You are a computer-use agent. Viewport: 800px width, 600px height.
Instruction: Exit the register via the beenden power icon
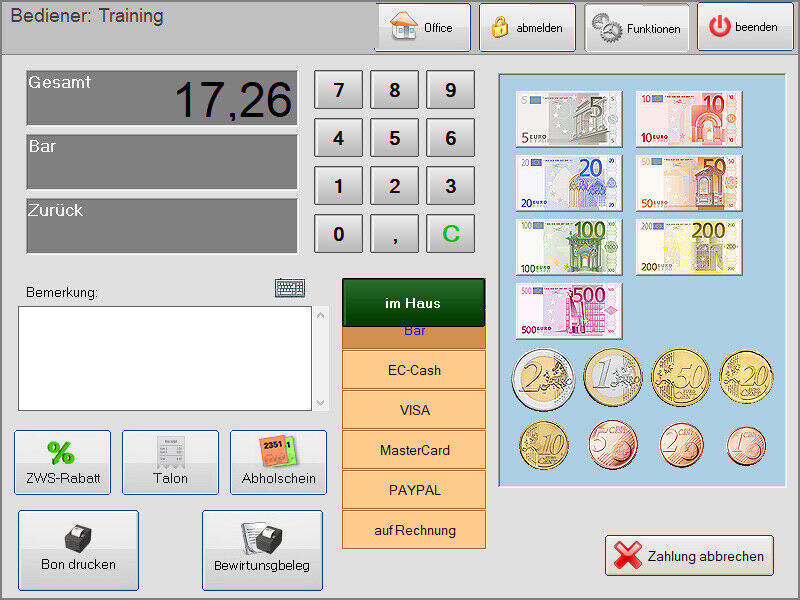click(x=745, y=27)
